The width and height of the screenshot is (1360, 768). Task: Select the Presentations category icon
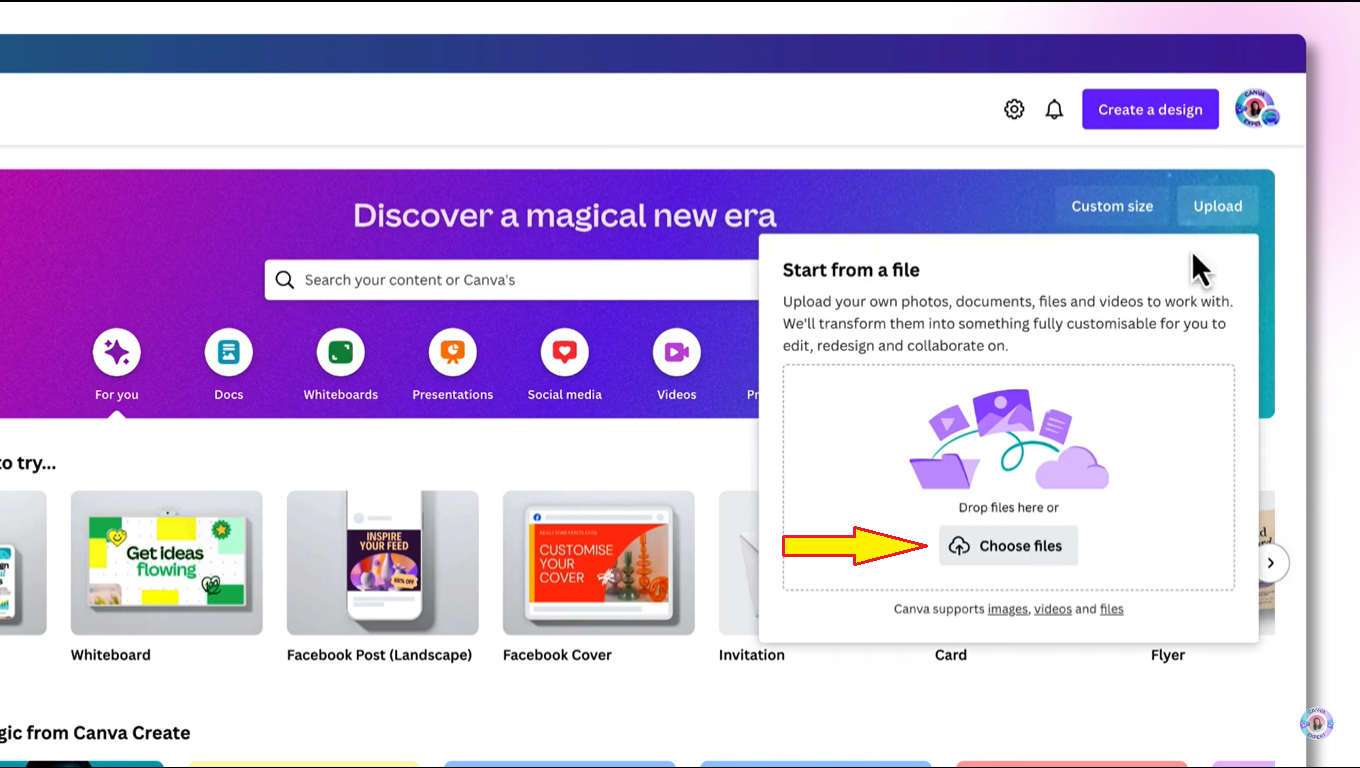click(452, 352)
